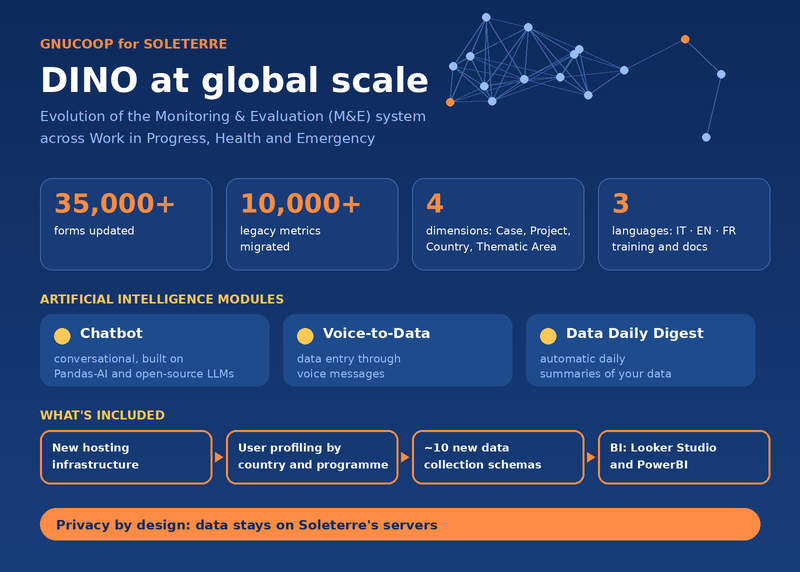
Task: Select the New hosting infrastructure box
Action: 126,457
